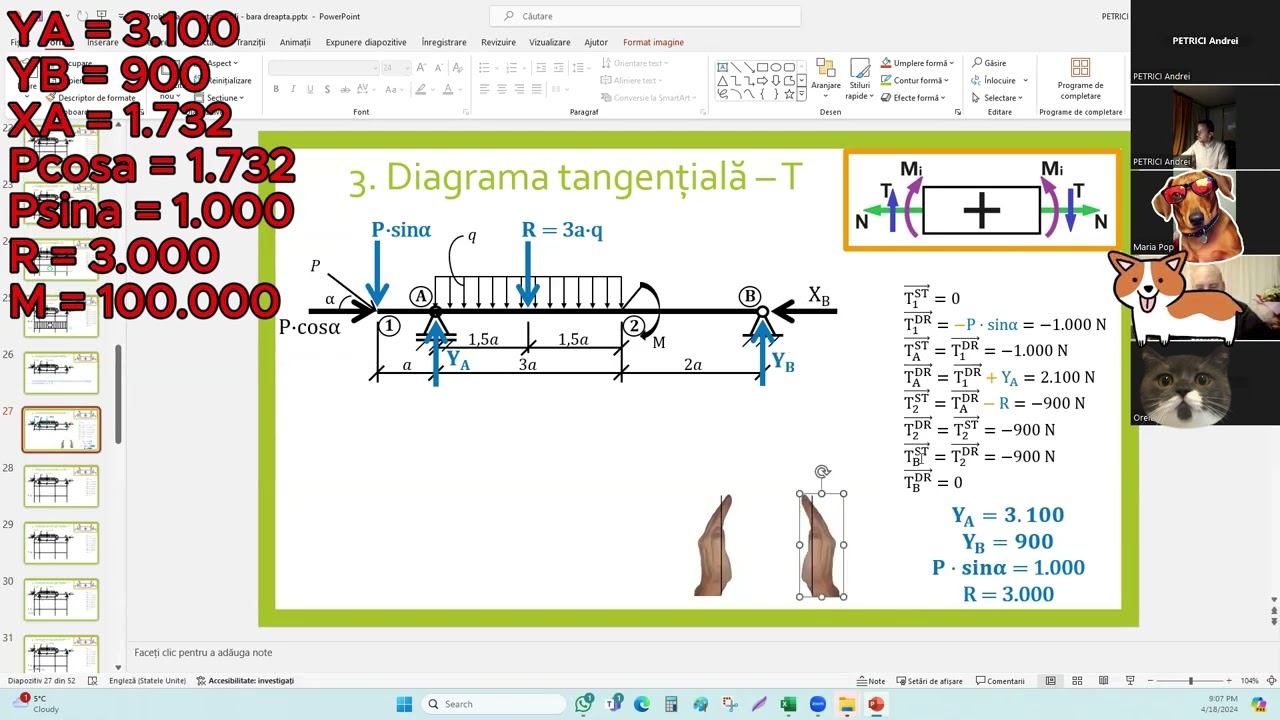The image size is (1280, 720).
Task: Select the triangle shape in shapes gallery
Action: [x=722, y=81]
